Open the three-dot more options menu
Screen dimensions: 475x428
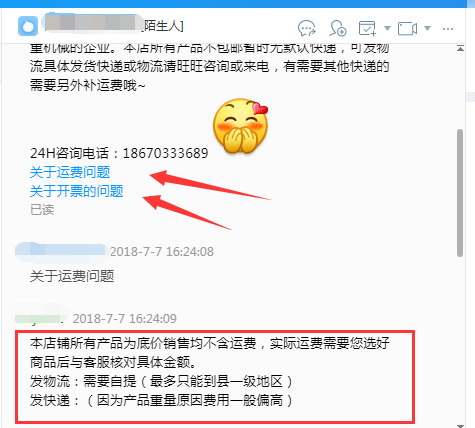click(448, 29)
